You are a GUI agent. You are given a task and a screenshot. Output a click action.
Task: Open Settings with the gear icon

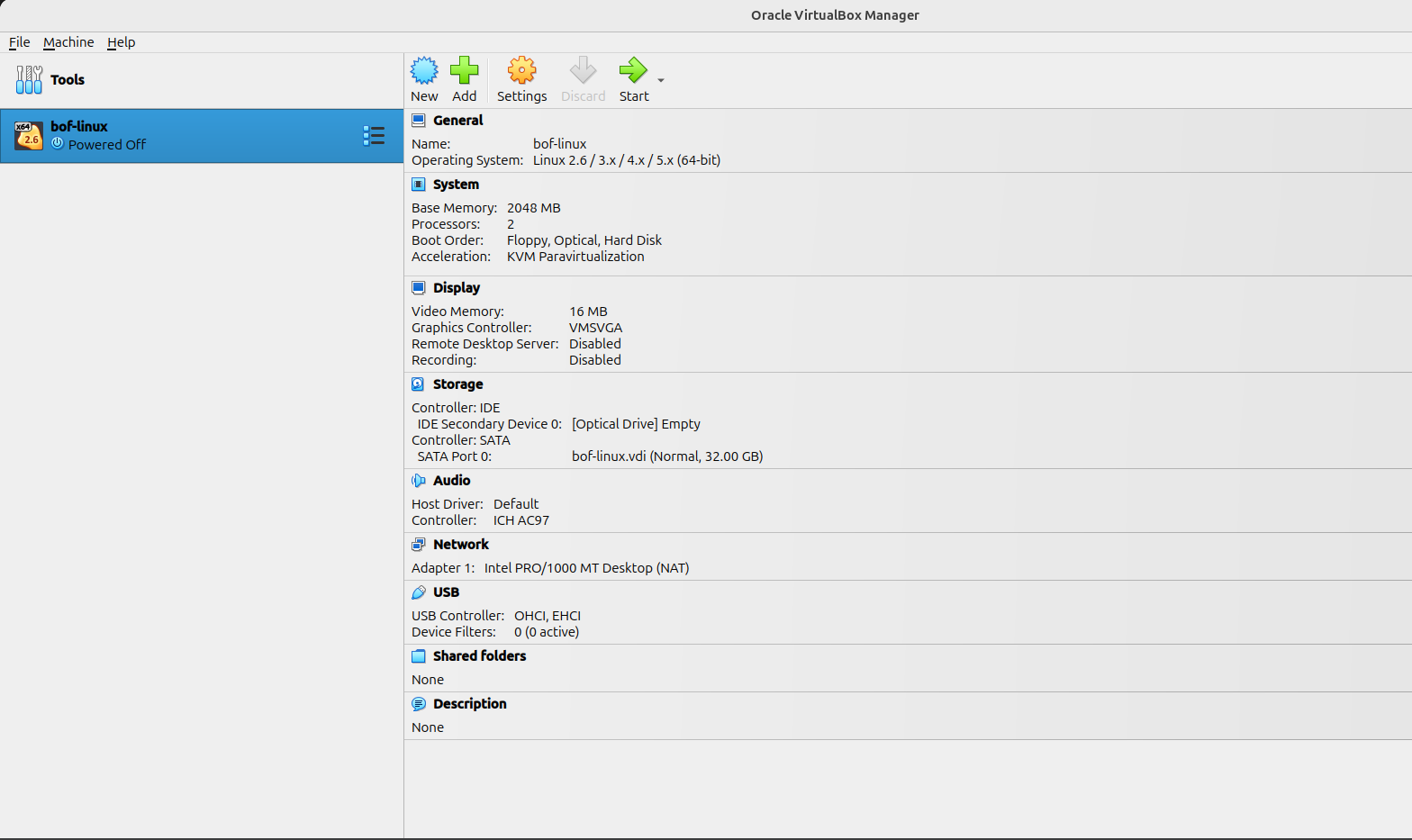[x=521, y=71]
